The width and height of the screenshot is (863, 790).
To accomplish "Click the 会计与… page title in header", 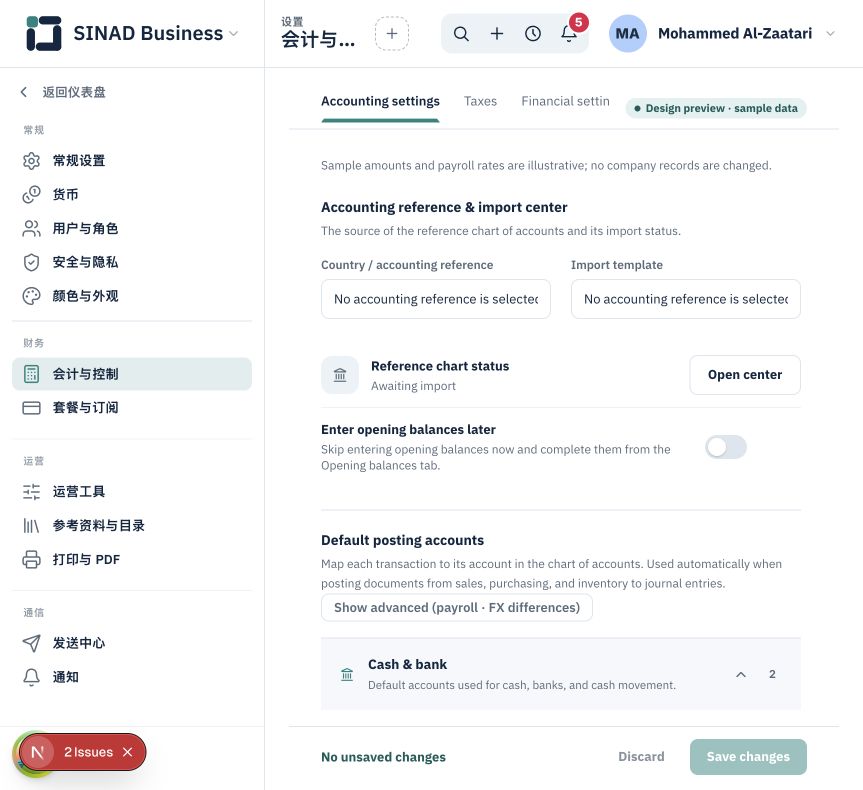I will point(318,40).
